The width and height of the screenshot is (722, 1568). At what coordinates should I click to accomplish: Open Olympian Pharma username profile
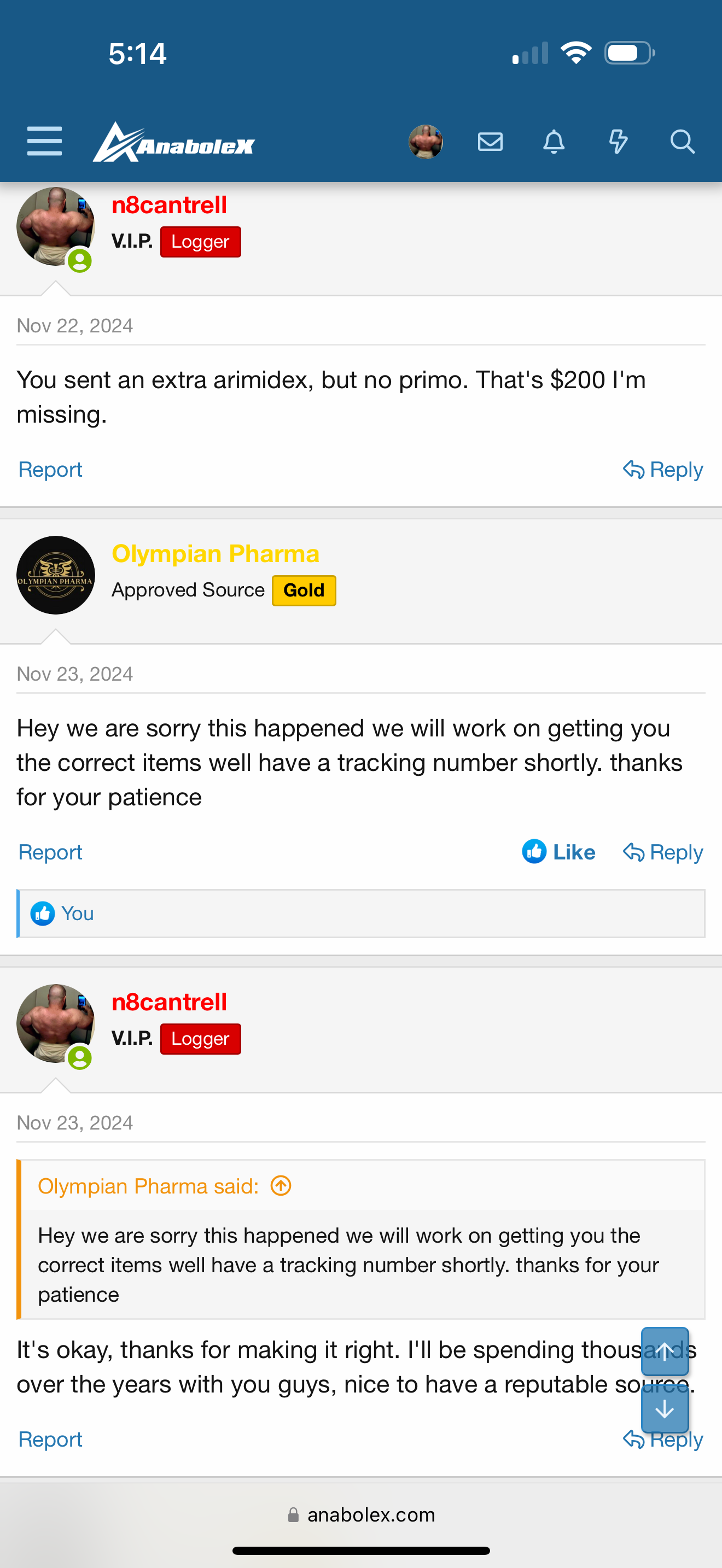click(x=216, y=553)
